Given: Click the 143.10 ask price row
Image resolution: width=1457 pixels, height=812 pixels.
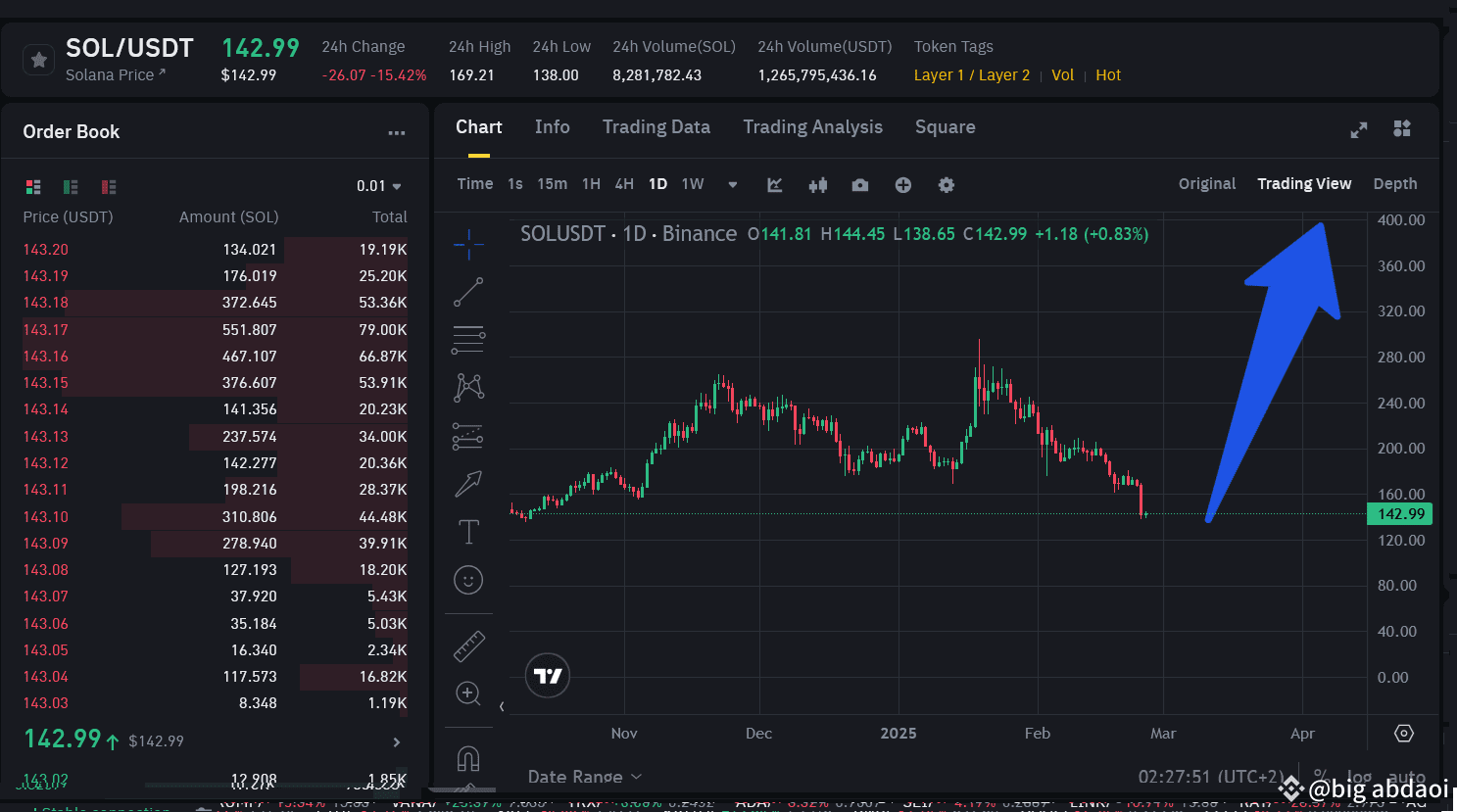Looking at the screenshot, I should point(215,517).
